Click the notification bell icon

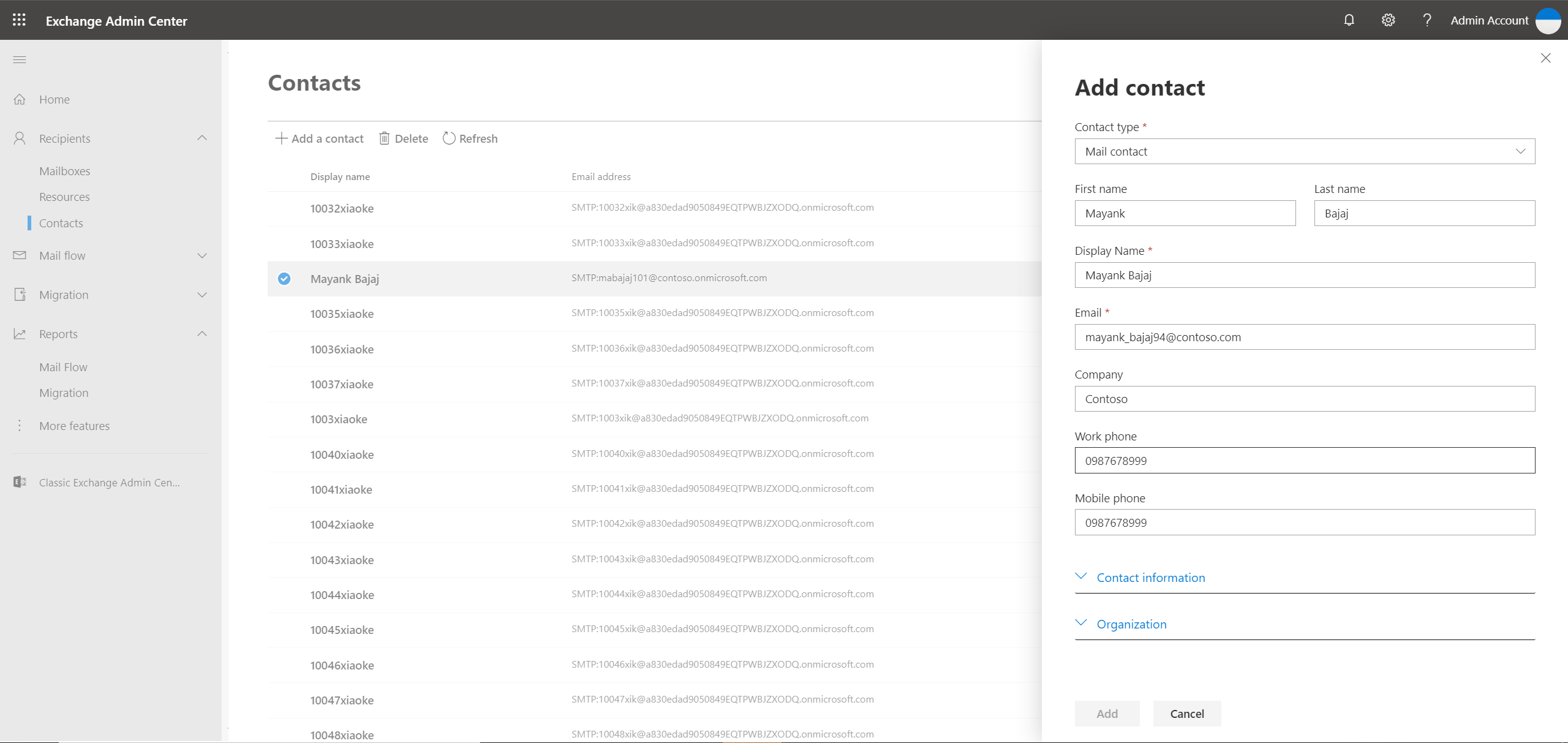1348,19
